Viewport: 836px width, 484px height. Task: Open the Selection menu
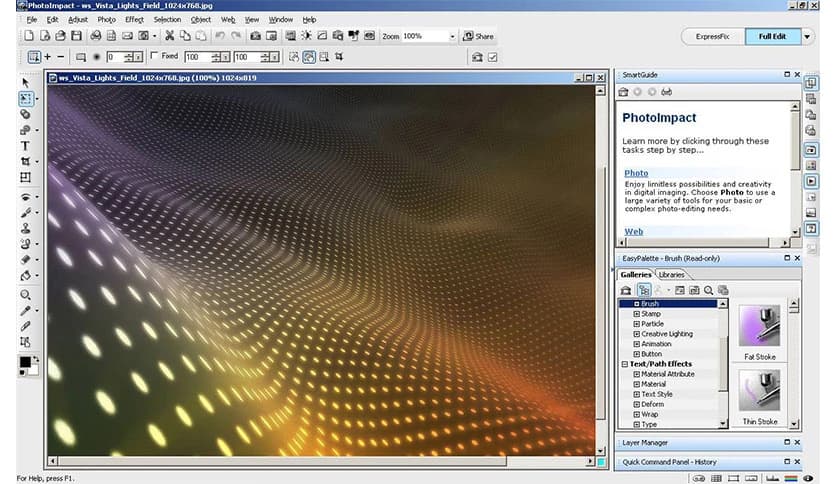coord(167,19)
